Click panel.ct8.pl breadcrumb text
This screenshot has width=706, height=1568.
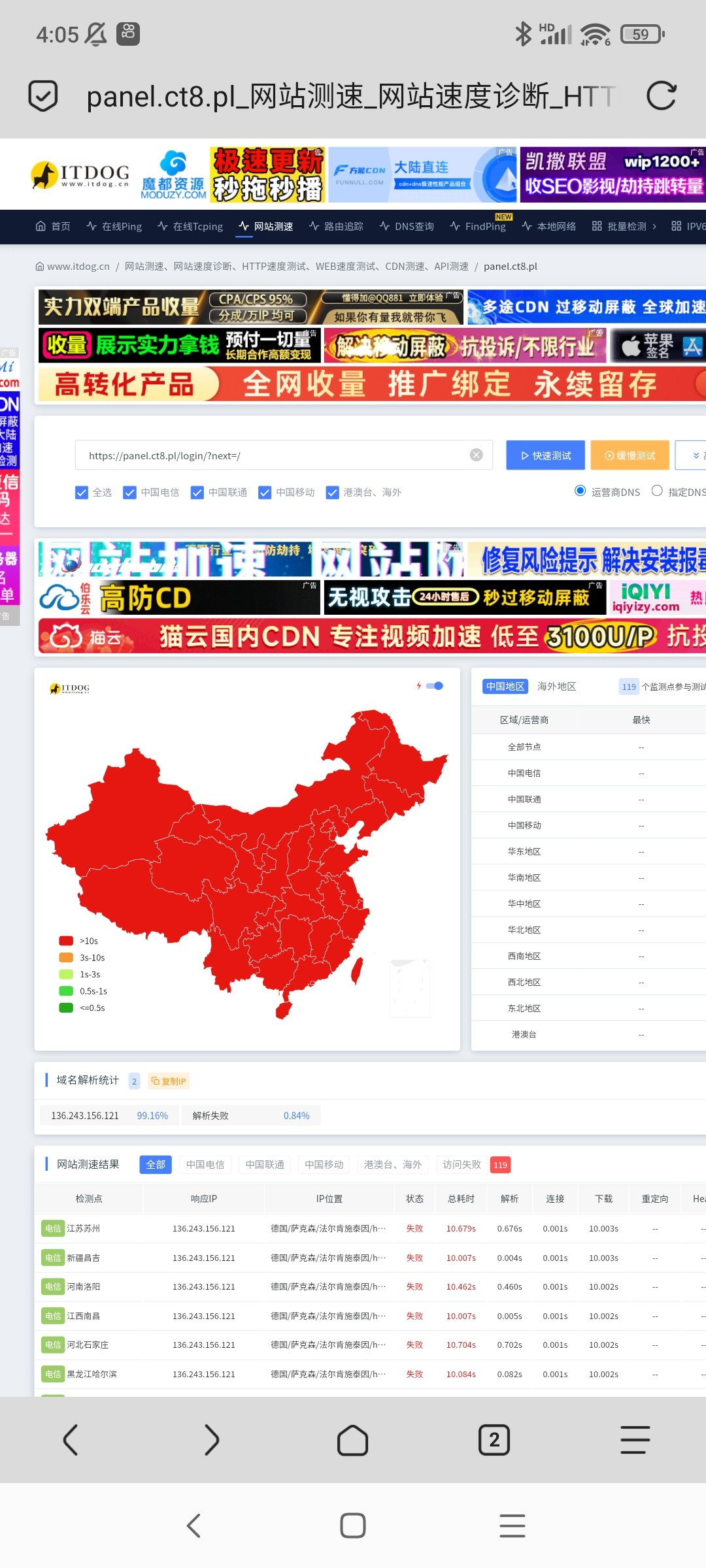pos(511,266)
